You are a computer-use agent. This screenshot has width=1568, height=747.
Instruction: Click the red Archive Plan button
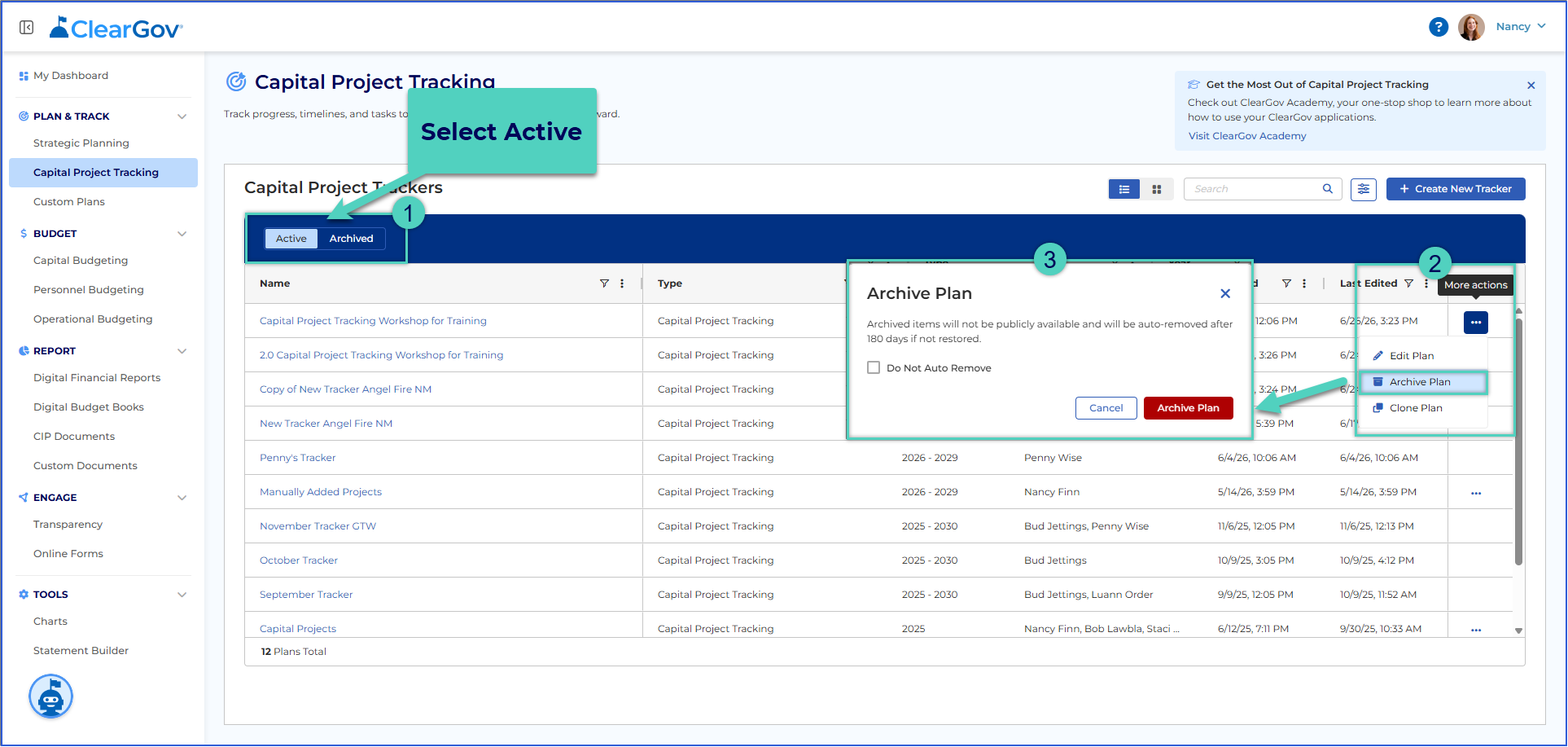coord(1189,408)
